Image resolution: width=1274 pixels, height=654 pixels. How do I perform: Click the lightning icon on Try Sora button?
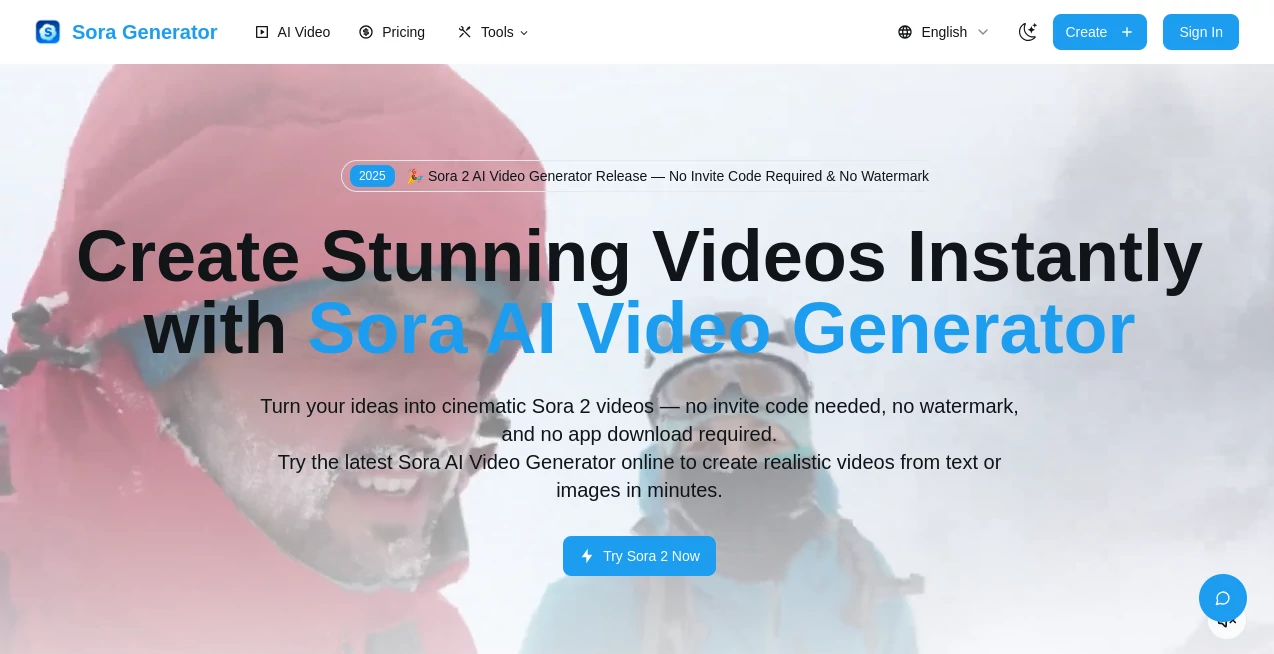587,556
